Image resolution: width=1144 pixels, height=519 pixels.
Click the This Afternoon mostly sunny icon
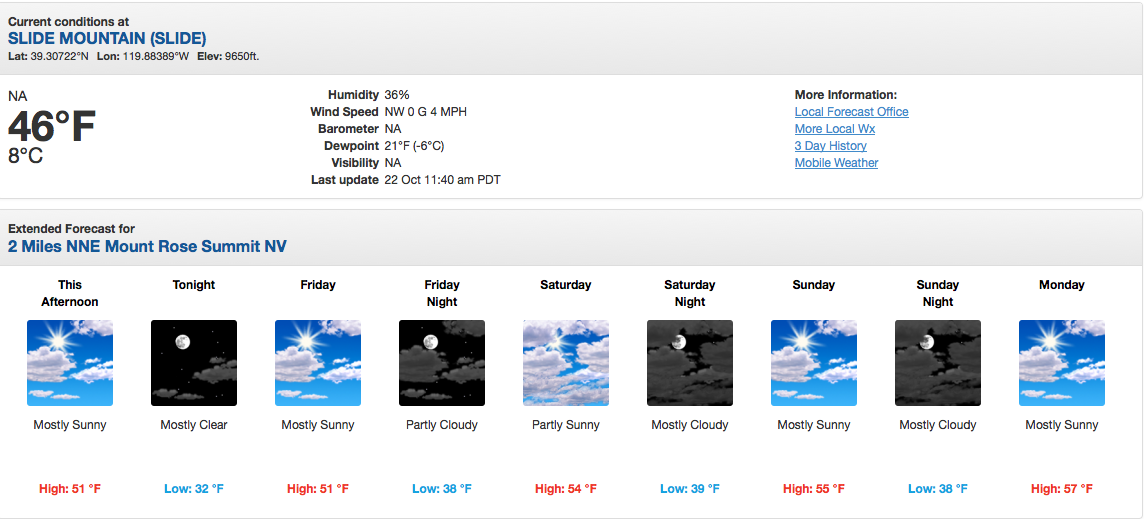(x=70, y=363)
